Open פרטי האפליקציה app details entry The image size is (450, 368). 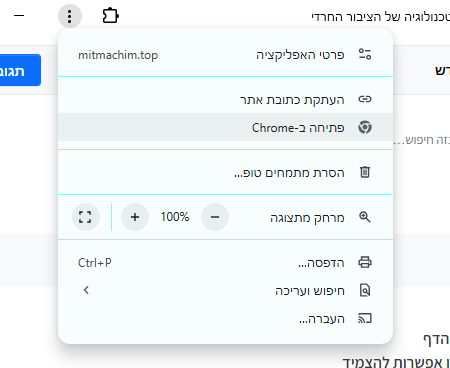tap(225, 55)
